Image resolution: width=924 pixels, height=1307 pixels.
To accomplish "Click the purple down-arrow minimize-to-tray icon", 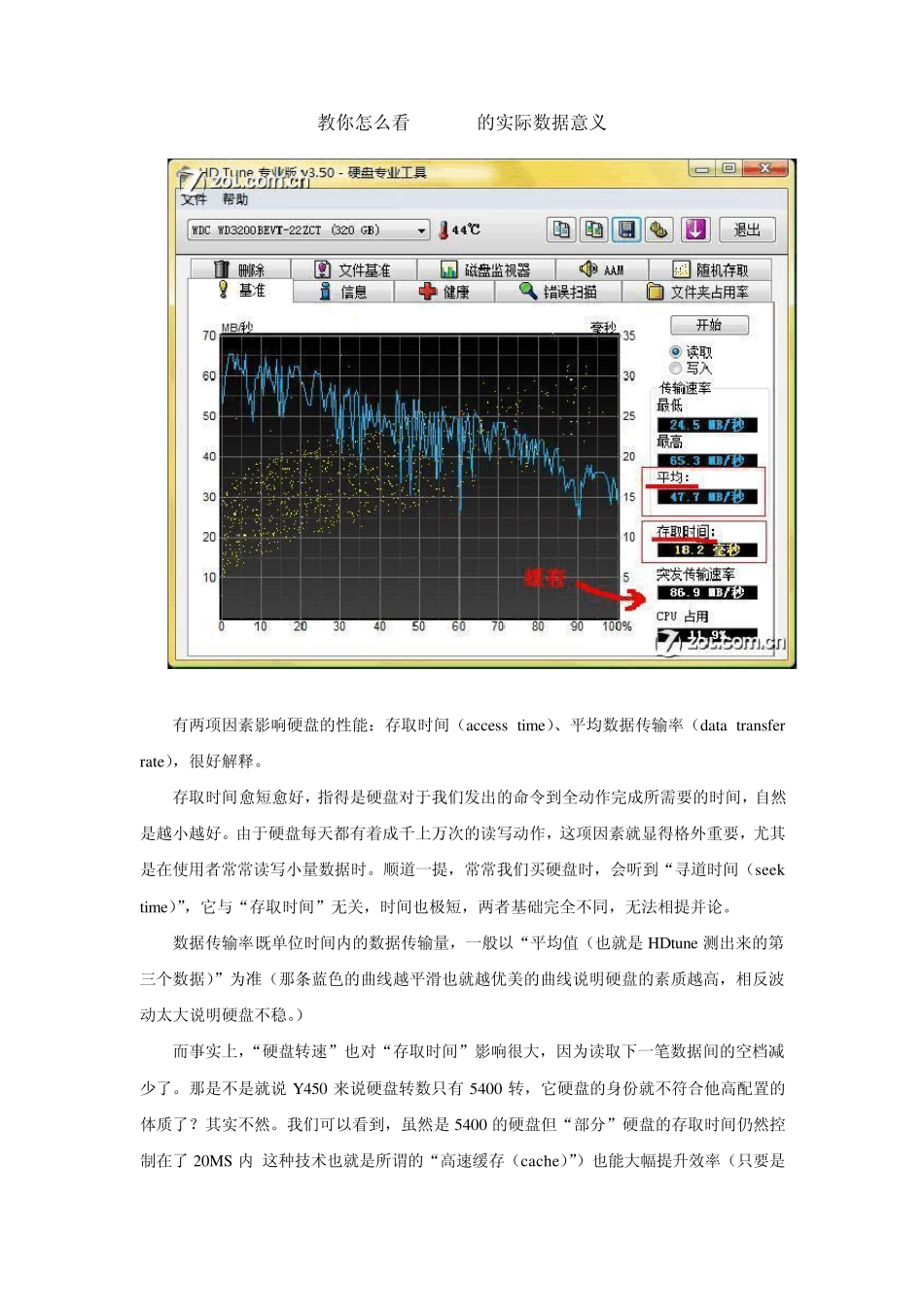I will (x=694, y=230).
